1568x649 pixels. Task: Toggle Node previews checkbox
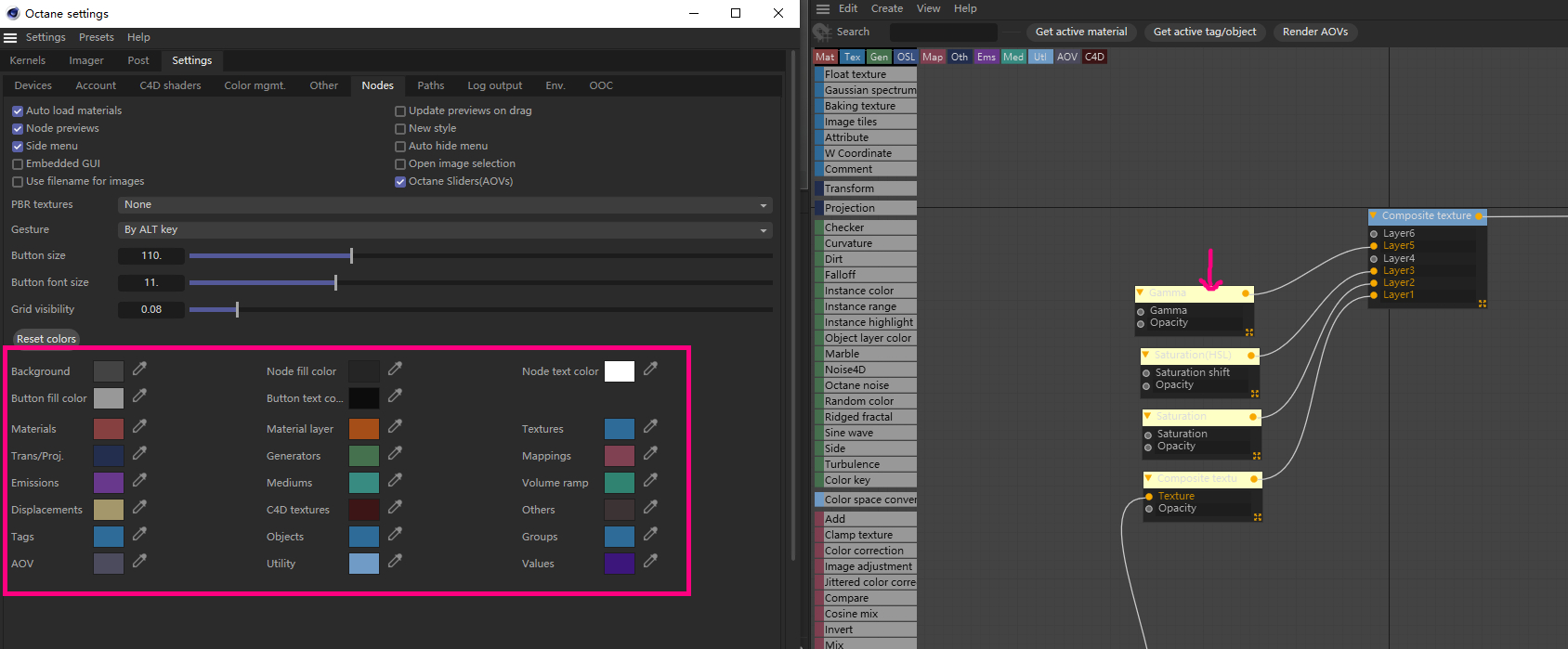[x=18, y=129]
